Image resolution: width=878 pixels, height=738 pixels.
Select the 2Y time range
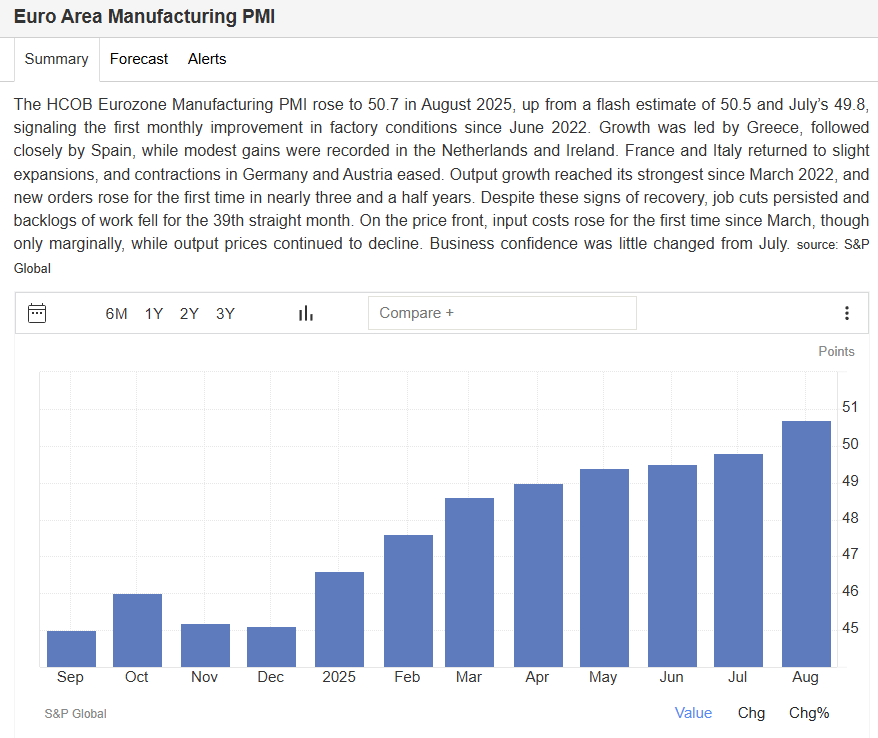[x=189, y=313]
